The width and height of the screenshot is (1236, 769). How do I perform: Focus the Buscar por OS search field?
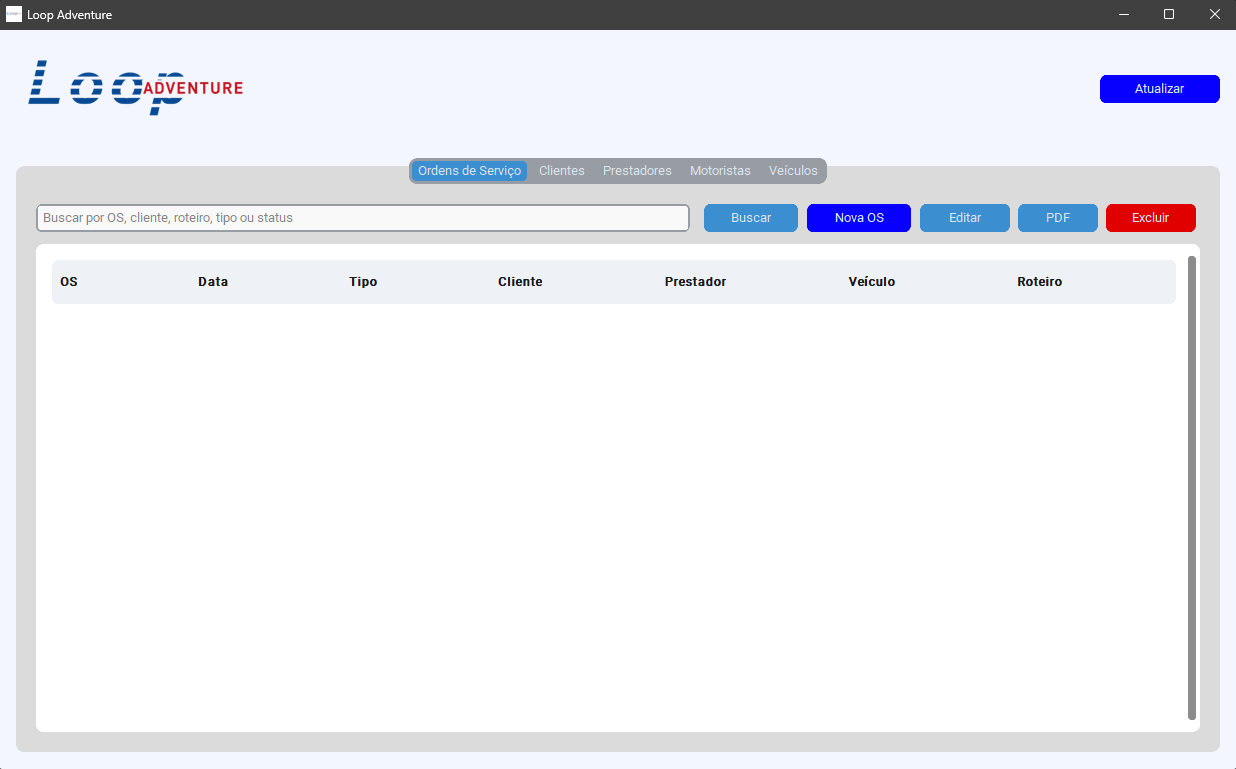click(x=363, y=218)
